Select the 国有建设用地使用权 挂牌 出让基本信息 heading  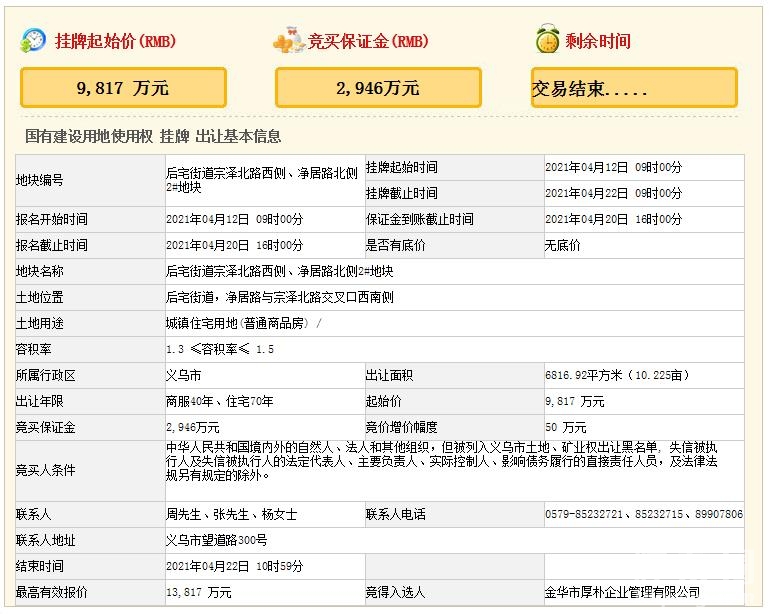click(153, 137)
